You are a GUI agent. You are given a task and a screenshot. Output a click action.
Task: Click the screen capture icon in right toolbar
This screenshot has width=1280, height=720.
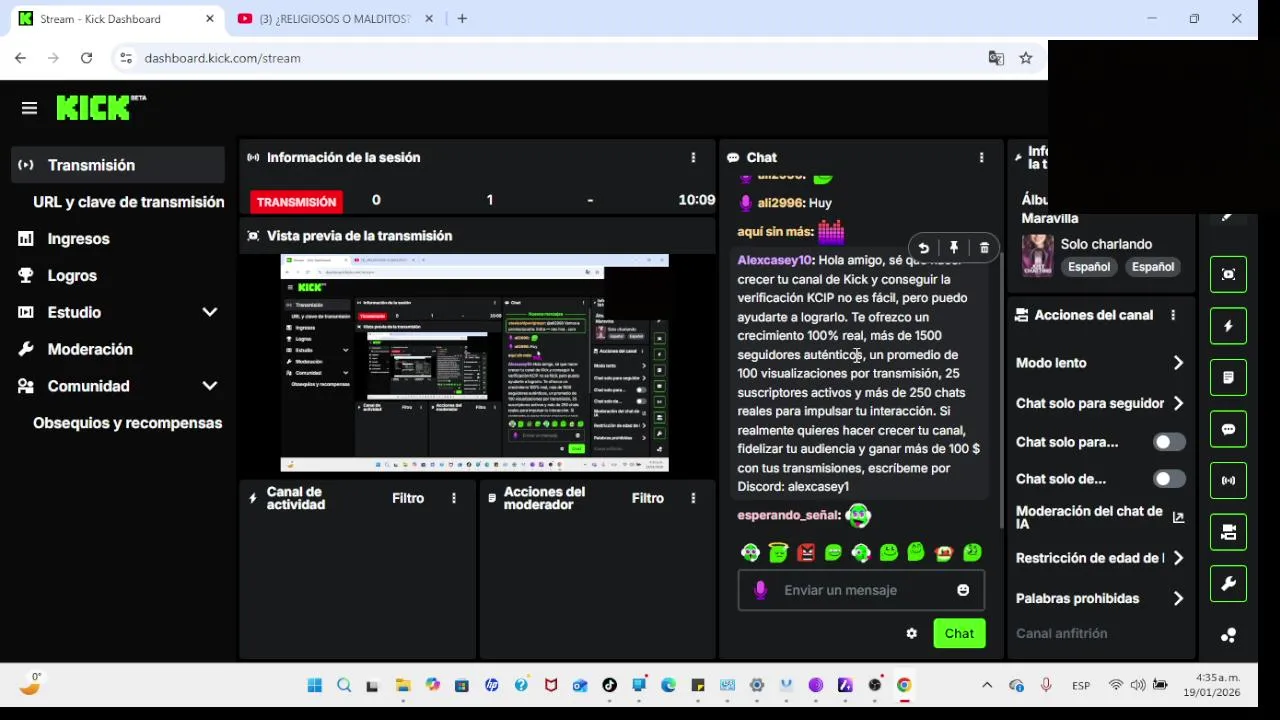1229,274
